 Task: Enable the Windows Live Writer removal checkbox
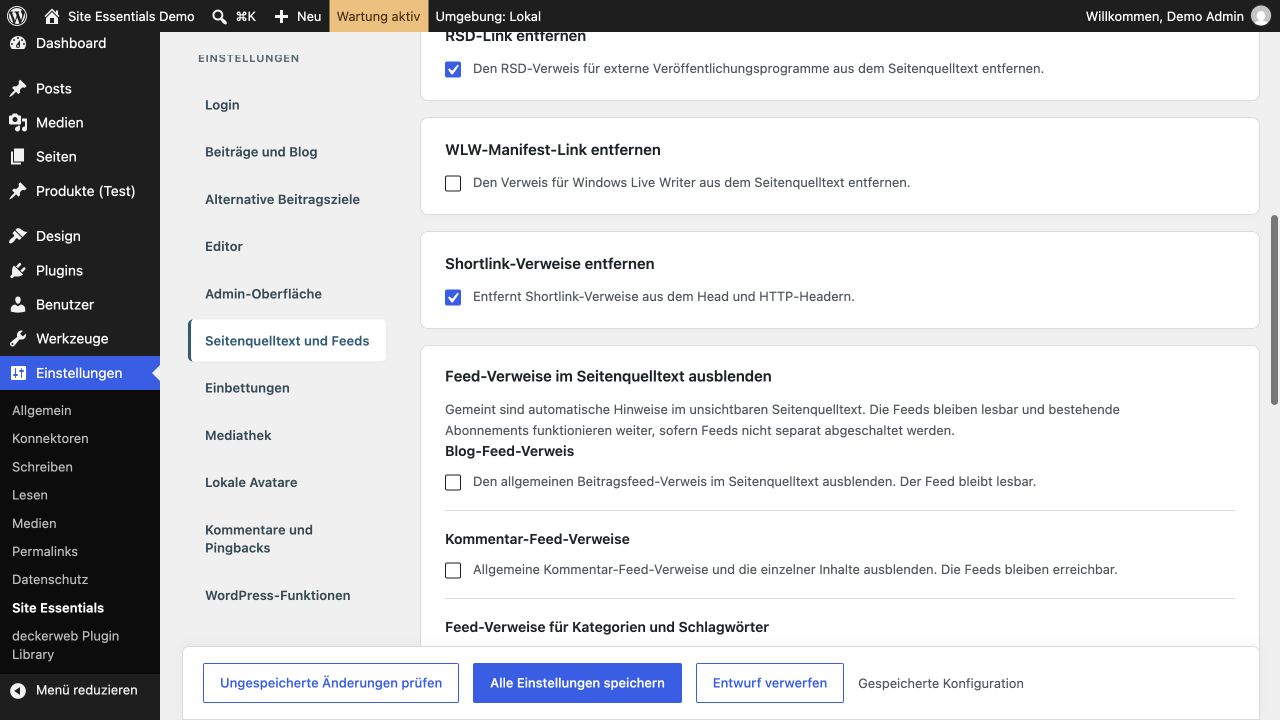point(453,183)
